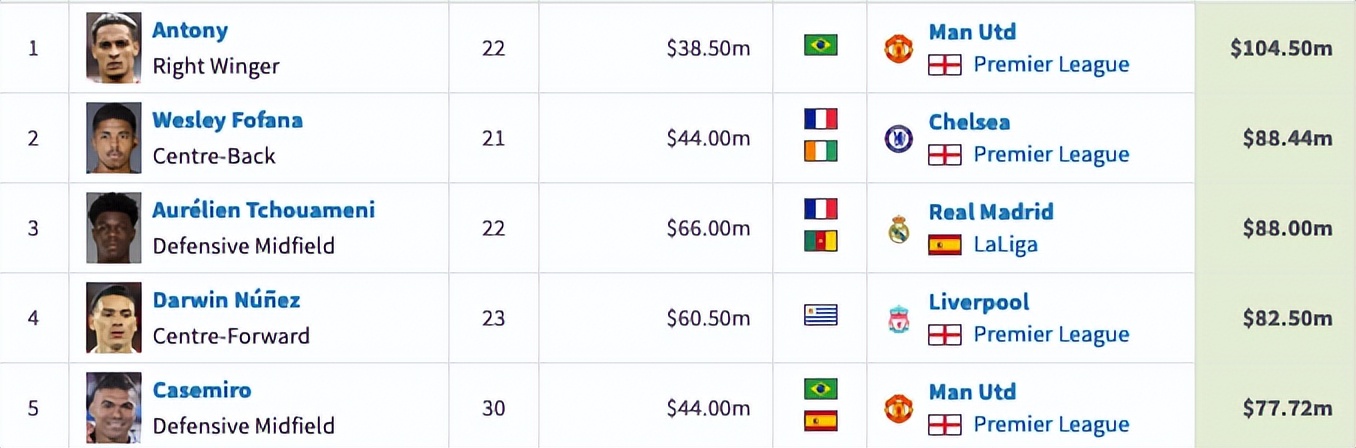Click the Uruguay flag icon
The image size is (1356, 448).
coord(821,316)
